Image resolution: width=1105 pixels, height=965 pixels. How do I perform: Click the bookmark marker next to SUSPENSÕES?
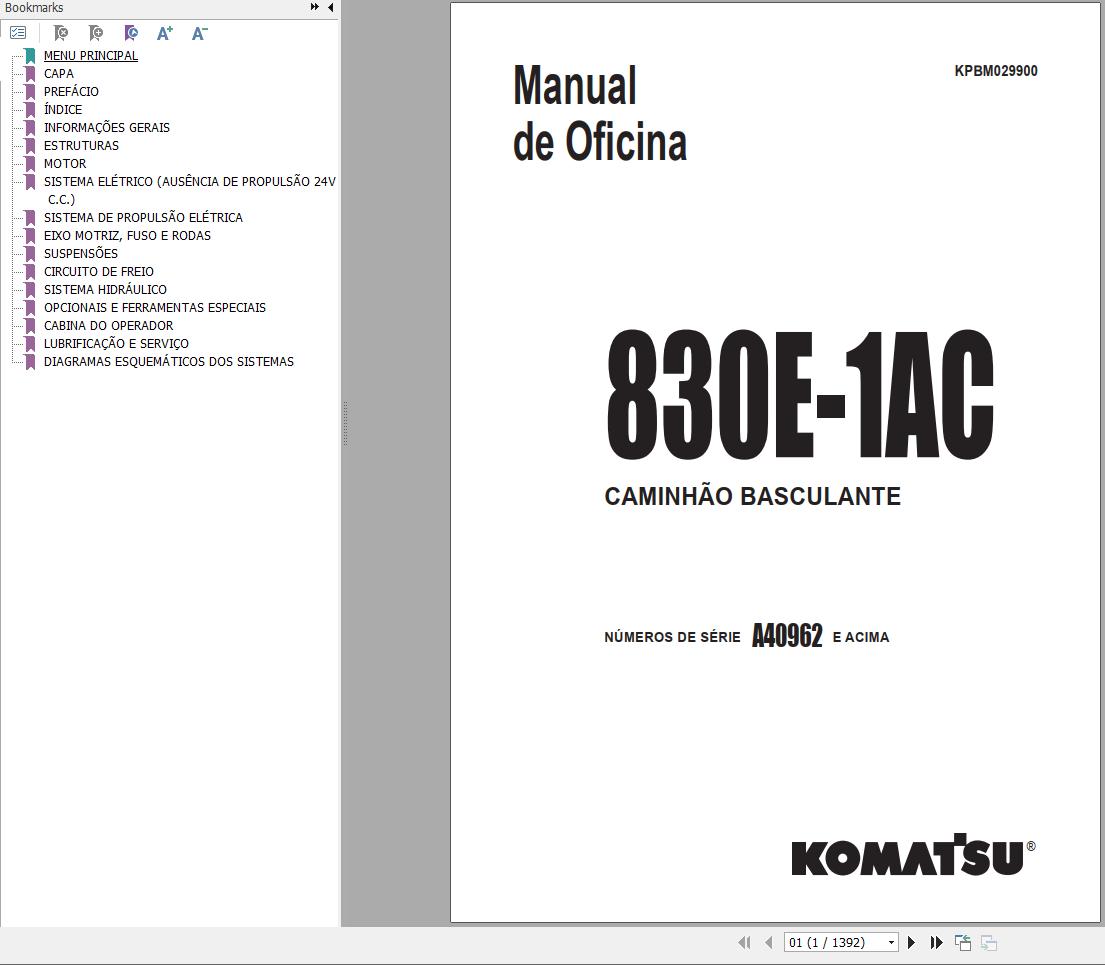tap(29, 253)
